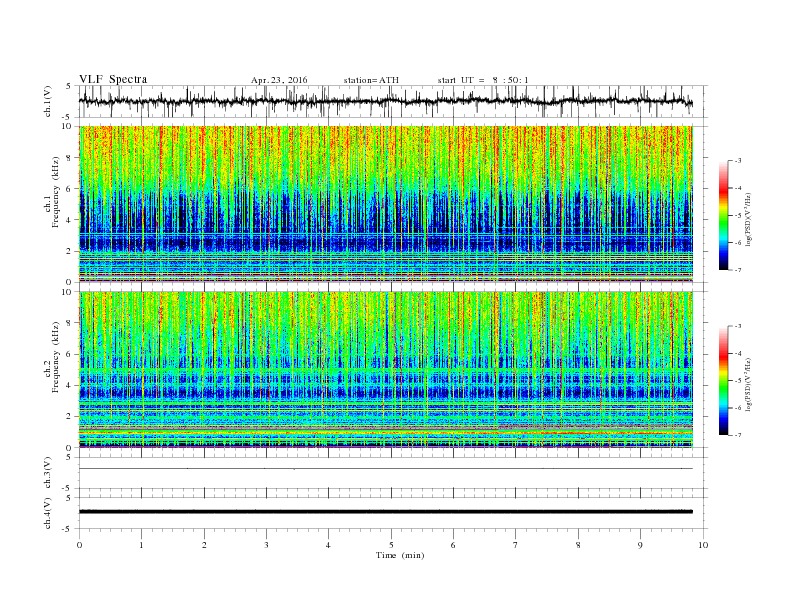
Task: Click the ch.2 spectrogram color bar
Action: tap(723, 380)
